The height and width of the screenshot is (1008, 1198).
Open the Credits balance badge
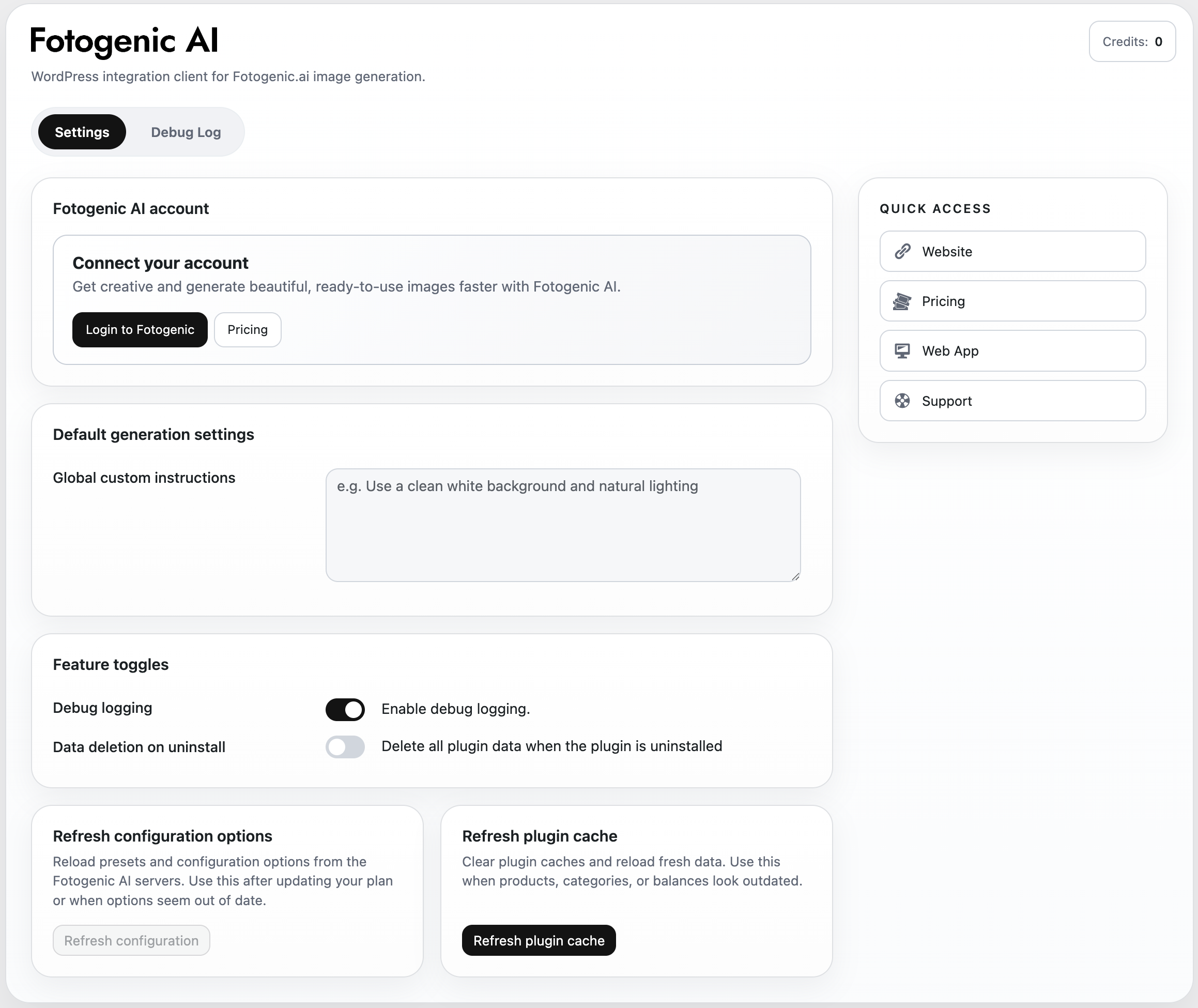click(1132, 42)
